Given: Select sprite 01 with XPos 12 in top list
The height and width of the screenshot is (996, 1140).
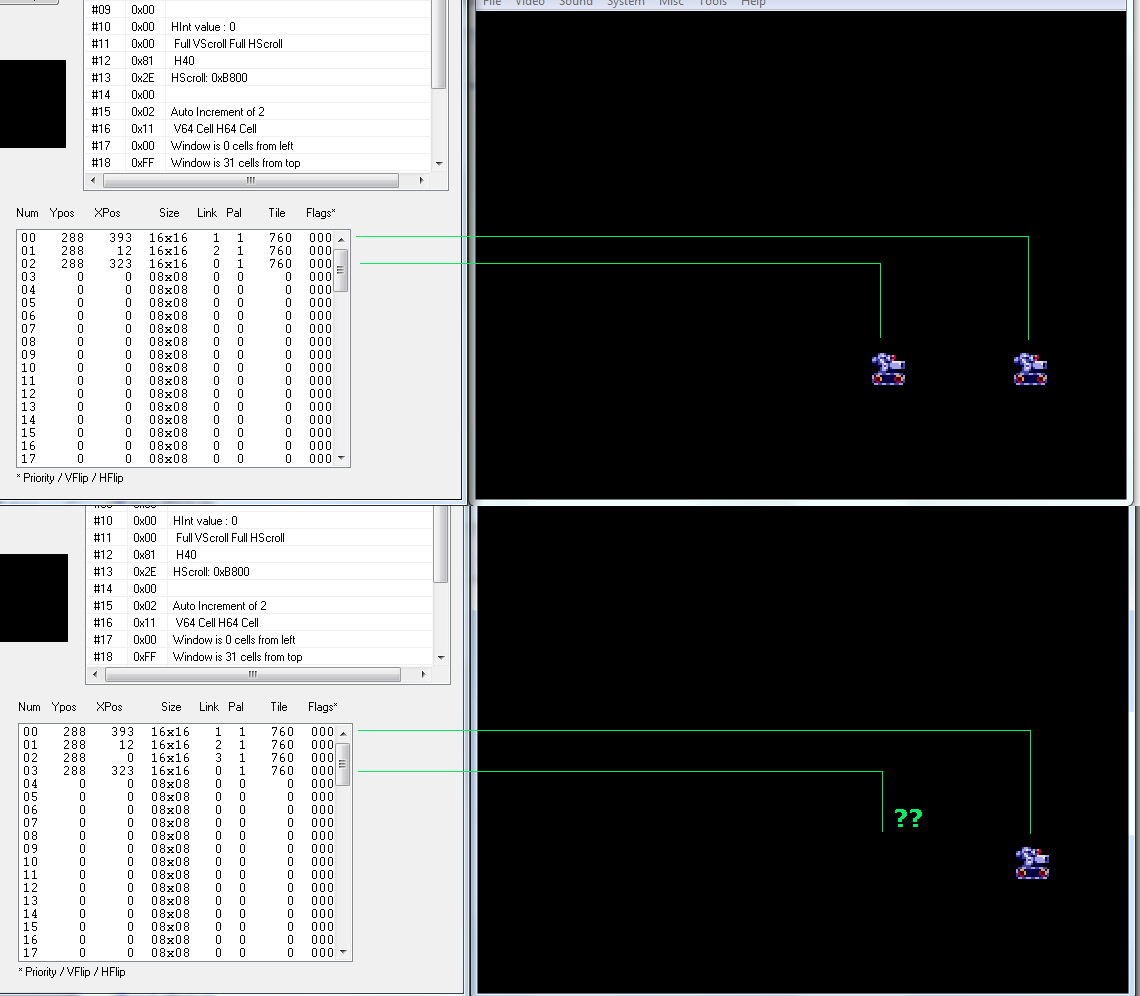Looking at the screenshot, I should tap(176, 251).
